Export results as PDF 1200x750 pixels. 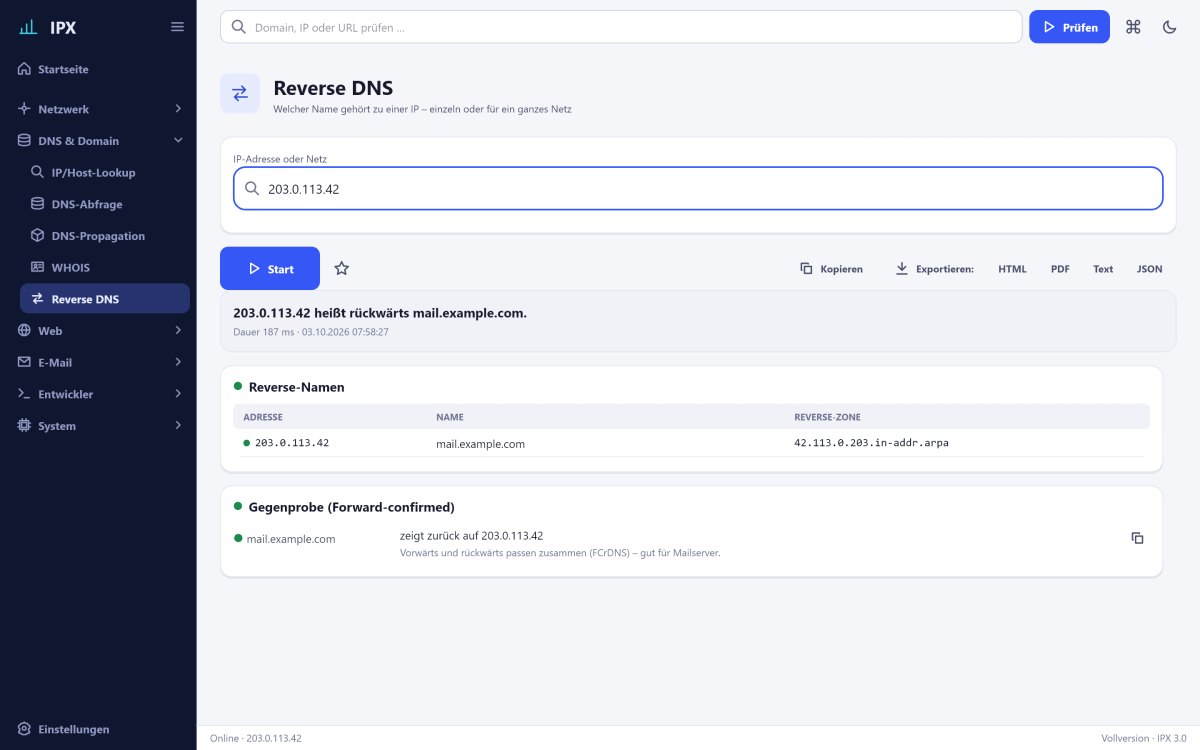[1060, 269]
